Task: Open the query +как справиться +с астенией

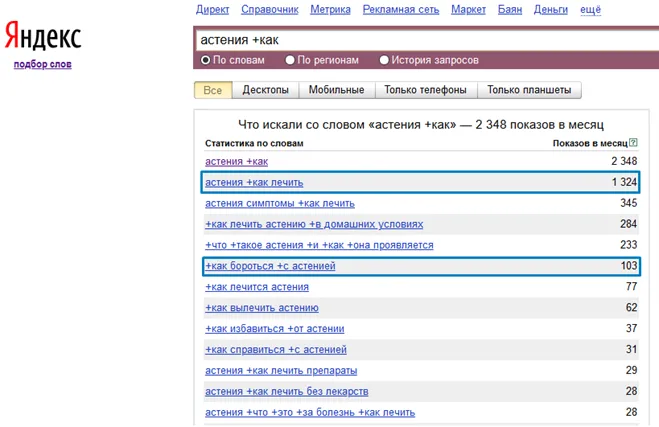Action: click(x=276, y=350)
